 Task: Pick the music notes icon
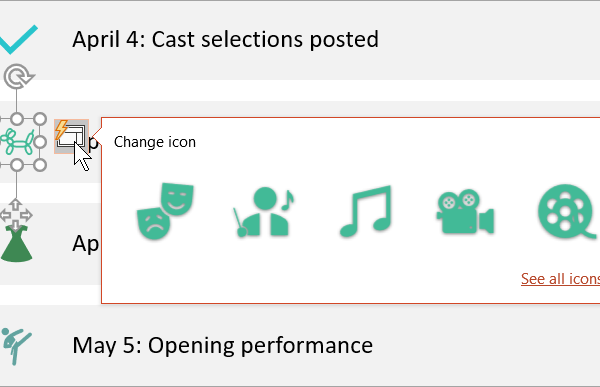(x=366, y=211)
